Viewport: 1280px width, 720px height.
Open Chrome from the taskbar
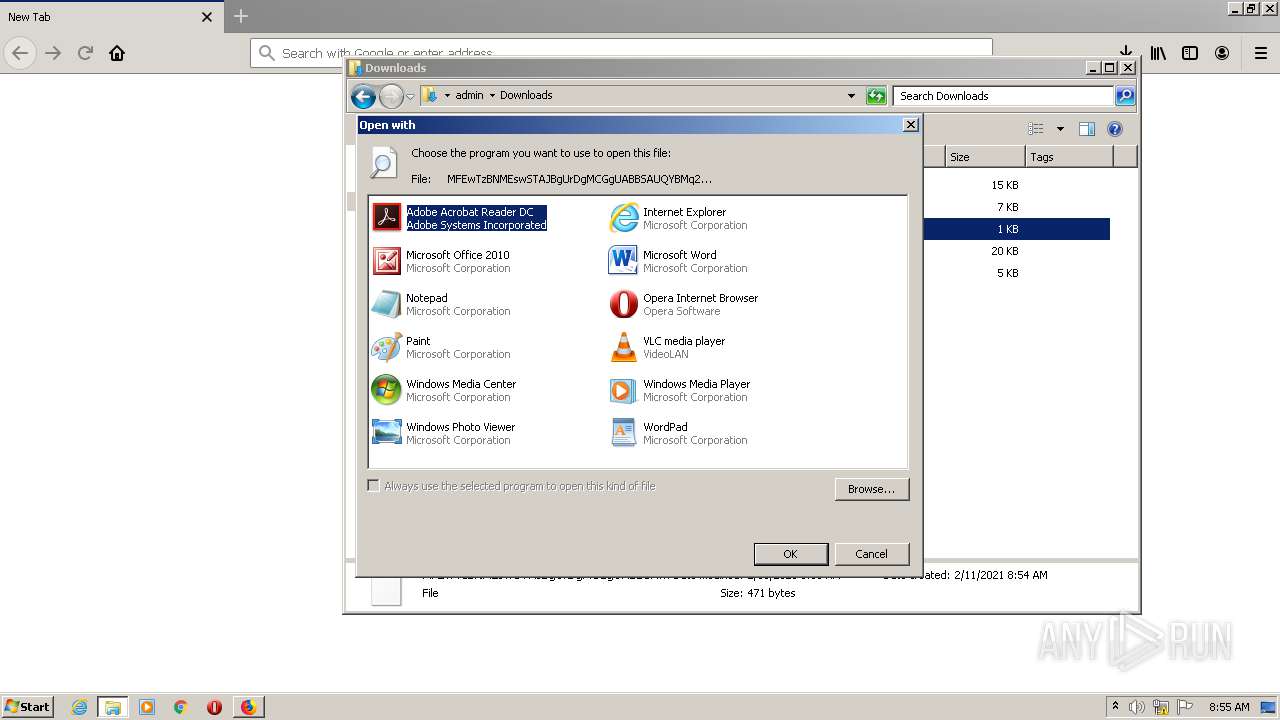point(180,707)
